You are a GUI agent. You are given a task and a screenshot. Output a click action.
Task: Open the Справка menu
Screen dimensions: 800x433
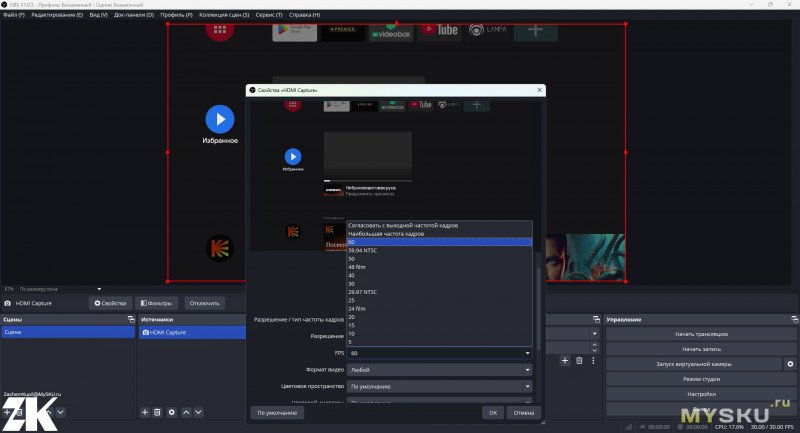tap(305, 15)
